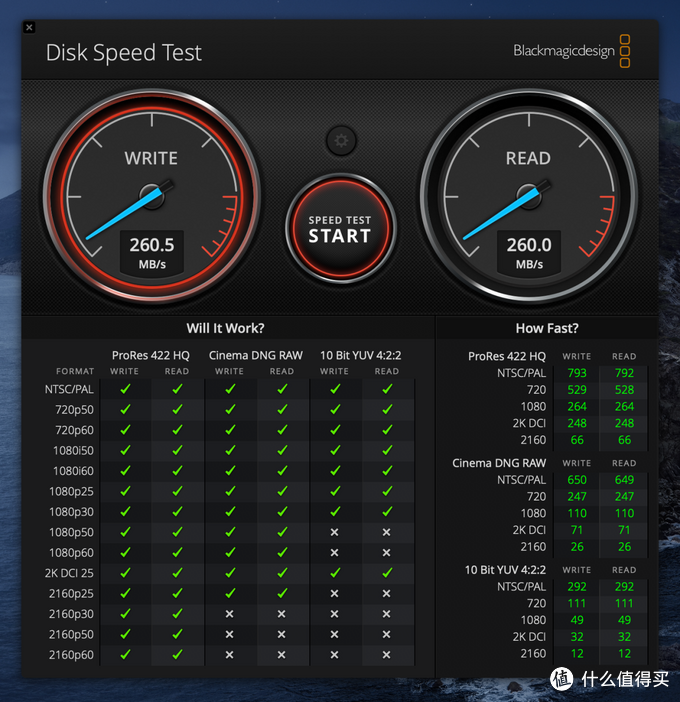This screenshot has width=680, height=702.
Task: Click the 2160p50 format row label
Action: (x=72, y=634)
